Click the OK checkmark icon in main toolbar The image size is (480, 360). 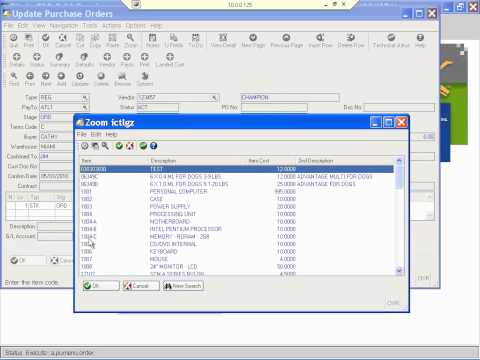[x=46, y=38]
